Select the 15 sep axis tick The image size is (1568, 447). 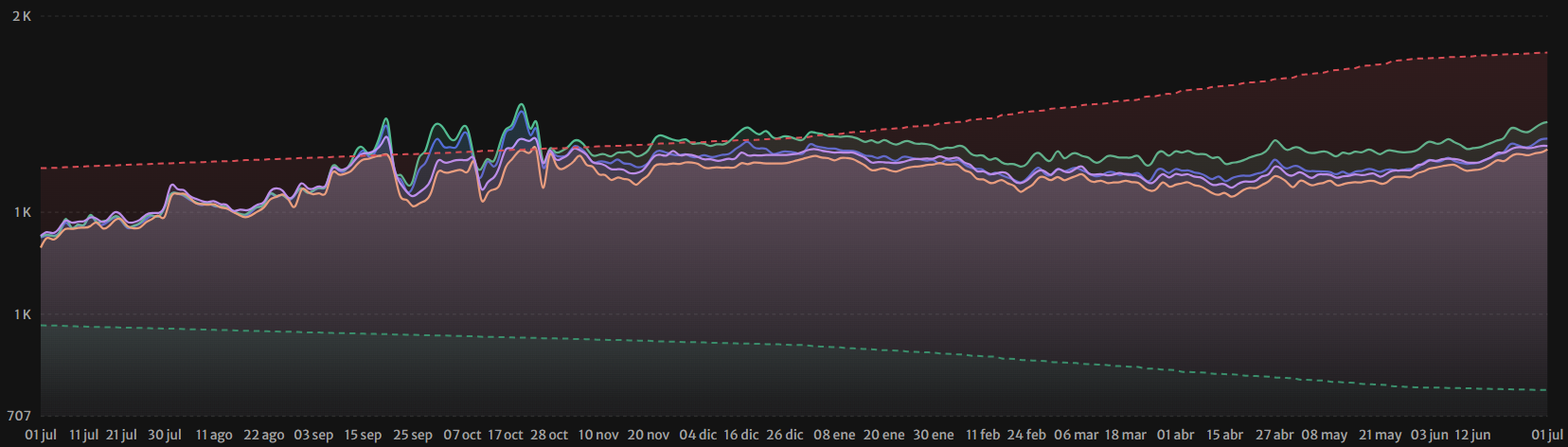point(363,435)
